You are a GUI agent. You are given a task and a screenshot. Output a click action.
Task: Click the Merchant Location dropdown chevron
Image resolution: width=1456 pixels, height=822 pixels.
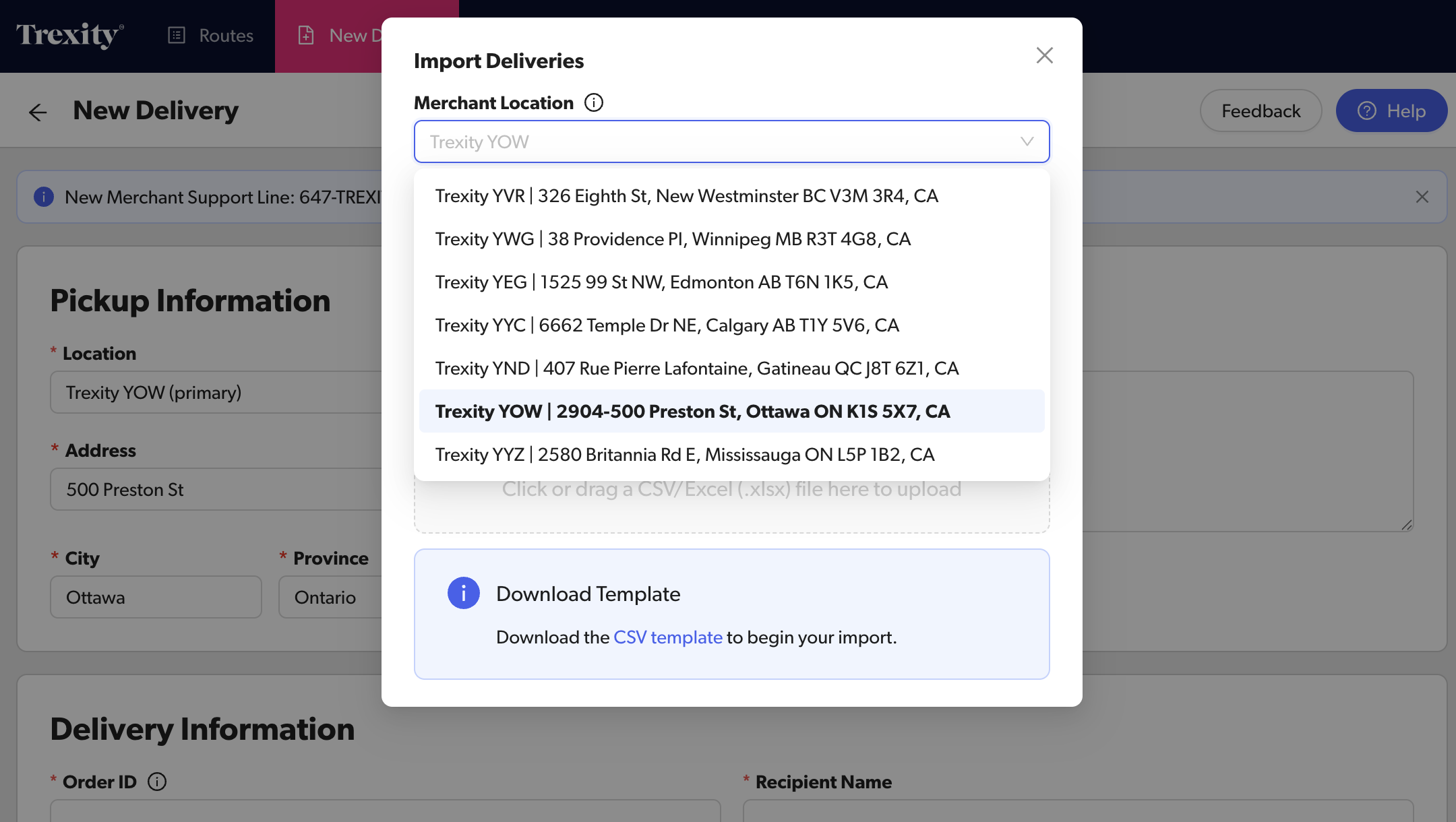click(x=1027, y=141)
